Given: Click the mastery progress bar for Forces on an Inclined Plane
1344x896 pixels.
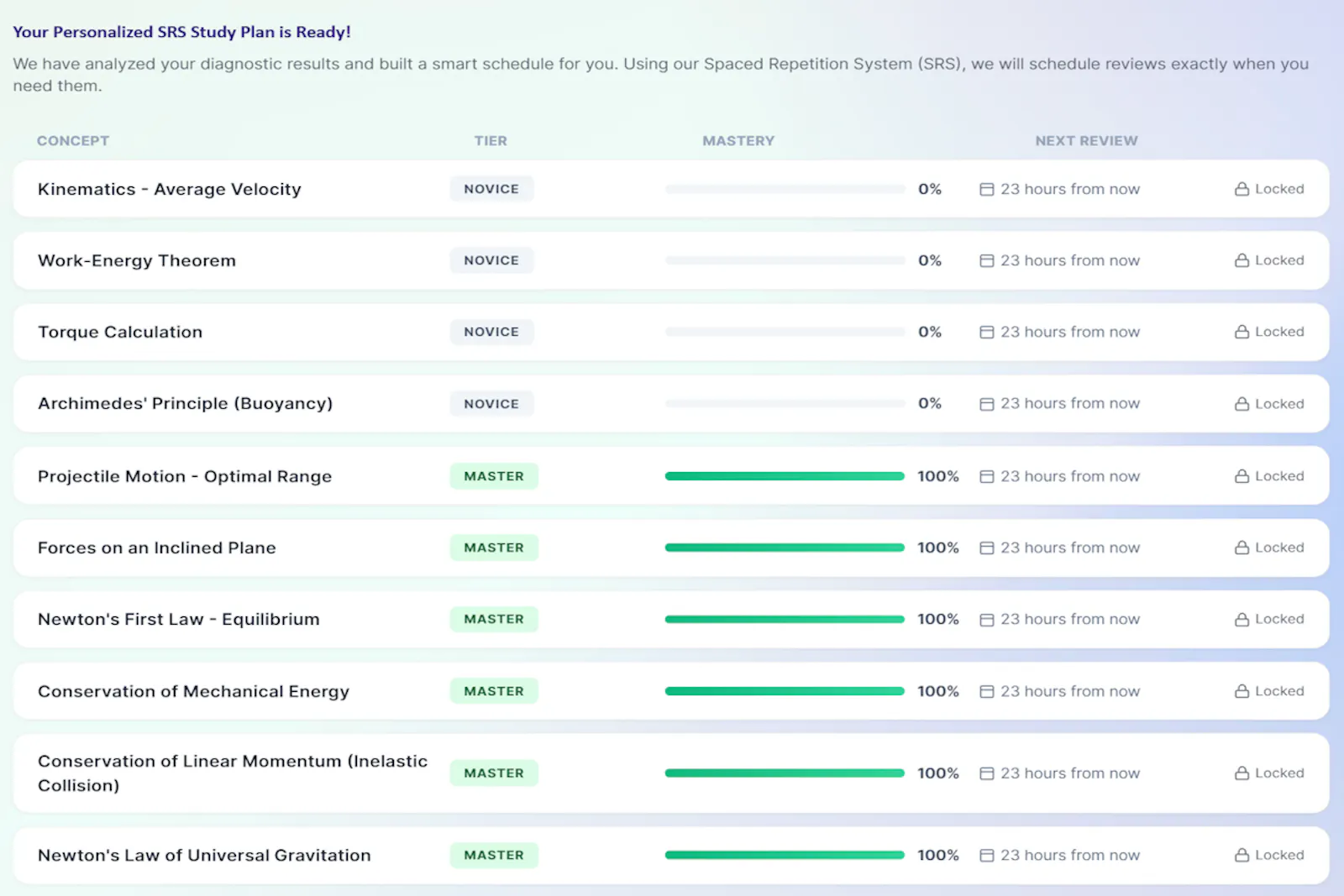Looking at the screenshot, I should 785,548.
